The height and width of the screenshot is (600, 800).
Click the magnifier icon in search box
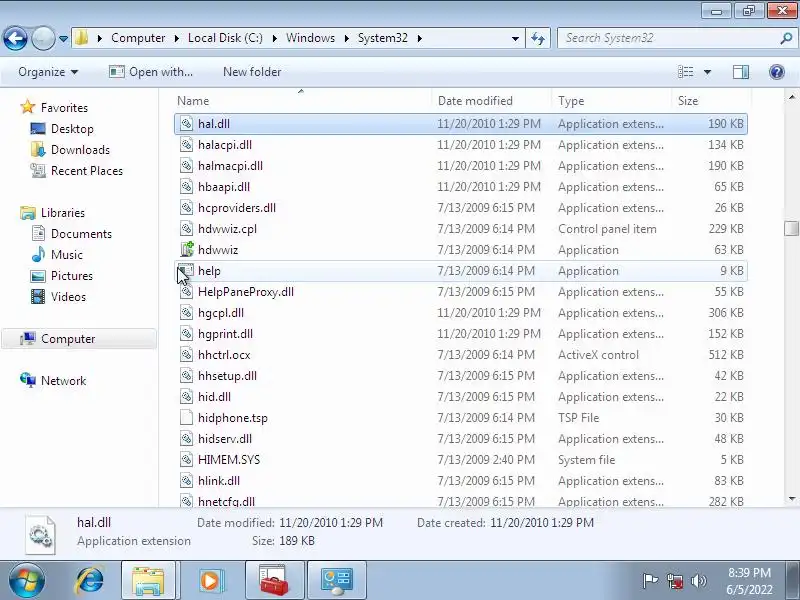click(x=786, y=38)
